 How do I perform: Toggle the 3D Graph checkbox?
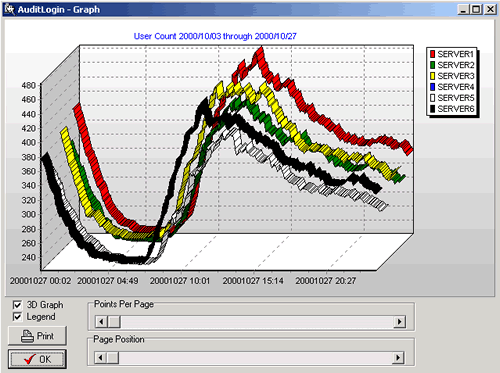click(x=17, y=305)
